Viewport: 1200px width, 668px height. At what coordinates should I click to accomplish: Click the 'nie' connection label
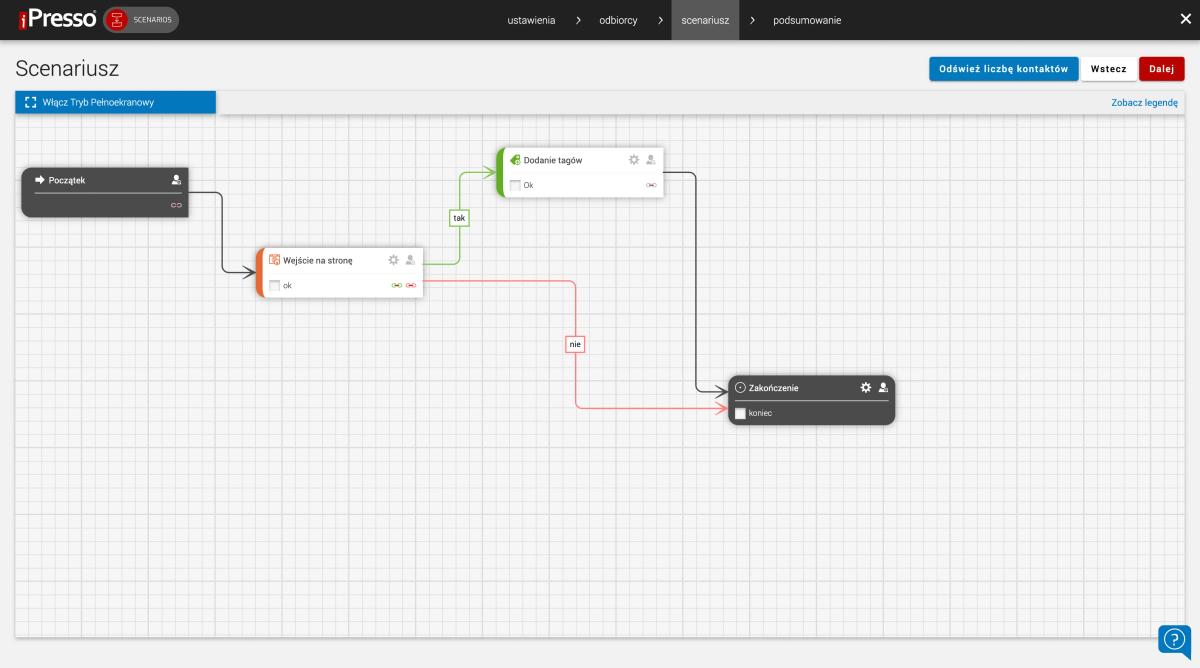pos(575,344)
